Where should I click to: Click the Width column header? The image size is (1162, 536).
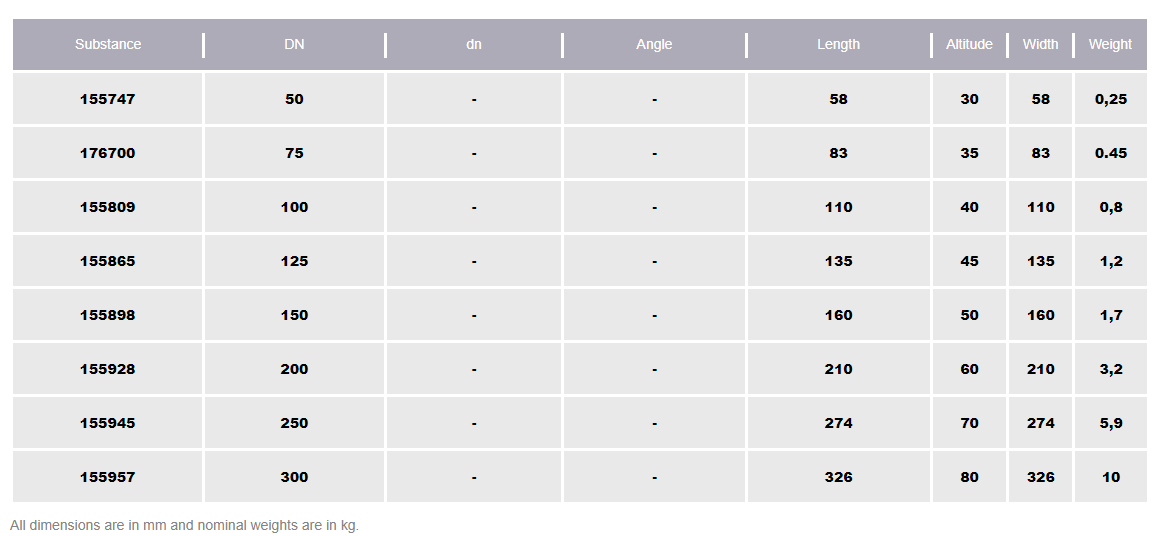tap(1040, 44)
